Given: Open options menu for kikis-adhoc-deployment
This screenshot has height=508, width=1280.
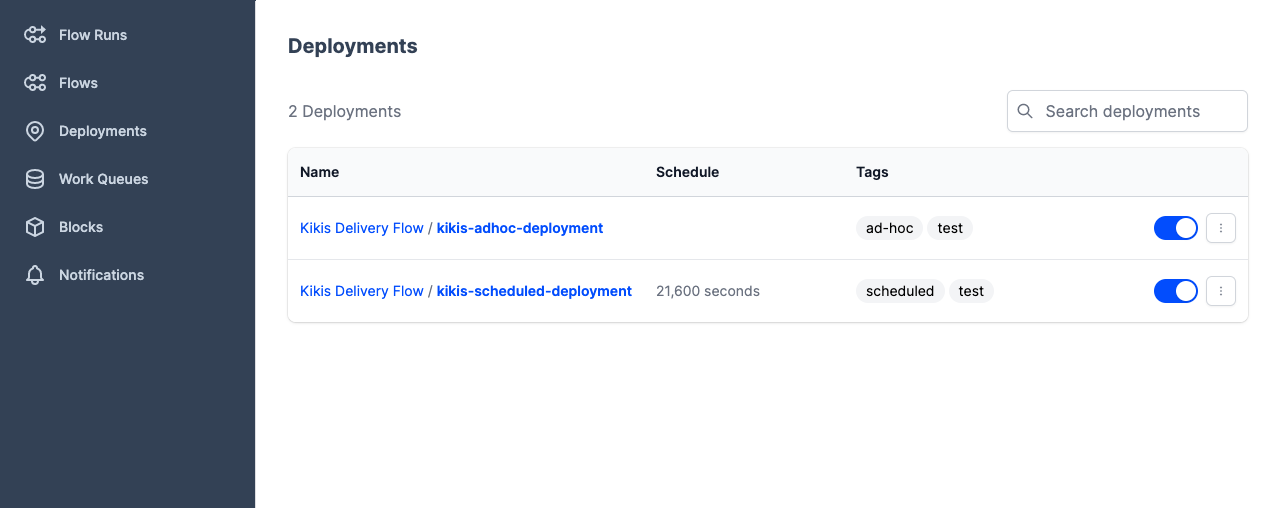Looking at the screenshot, I should (1221, 228).
